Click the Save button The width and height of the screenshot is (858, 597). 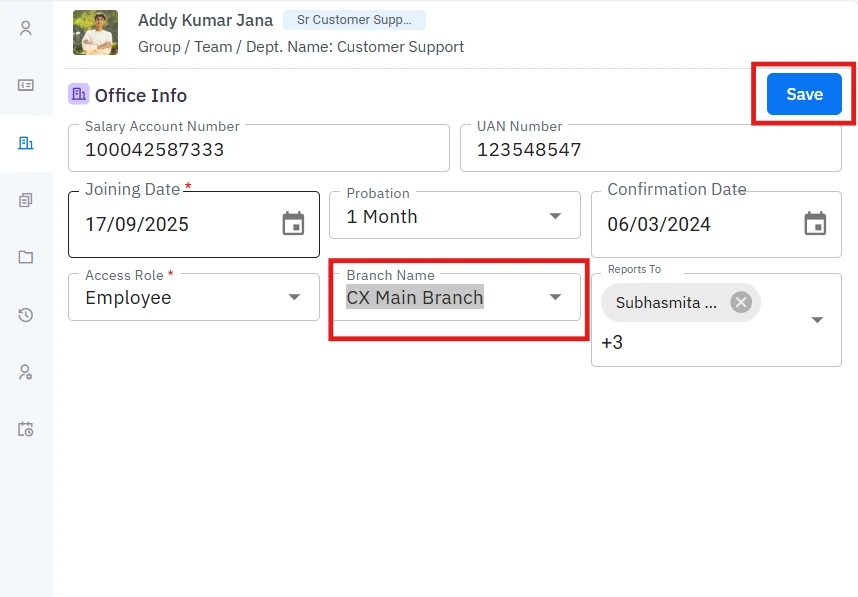(804, 94)
